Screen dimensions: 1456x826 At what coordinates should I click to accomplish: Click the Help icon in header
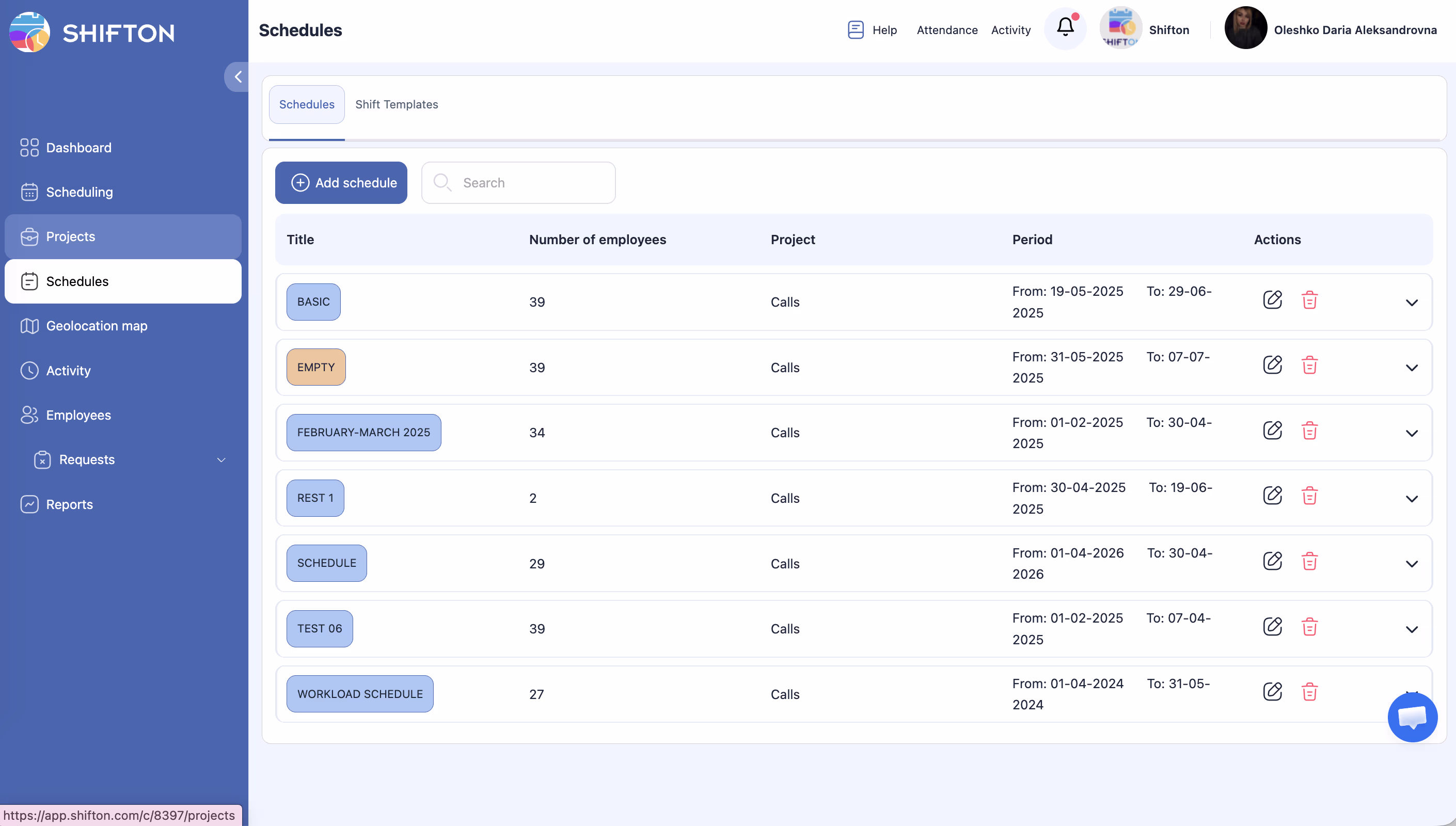click(856, 29)
